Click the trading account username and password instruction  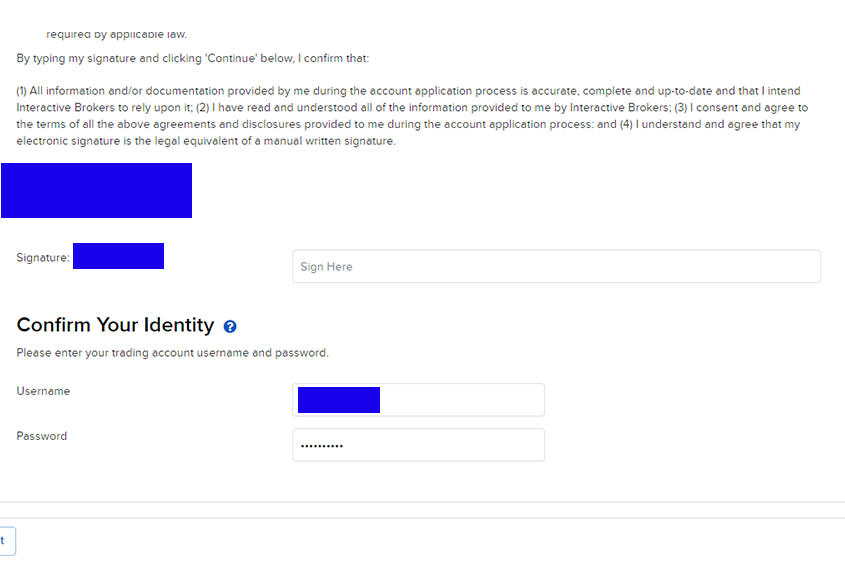(x=172, y=353)
